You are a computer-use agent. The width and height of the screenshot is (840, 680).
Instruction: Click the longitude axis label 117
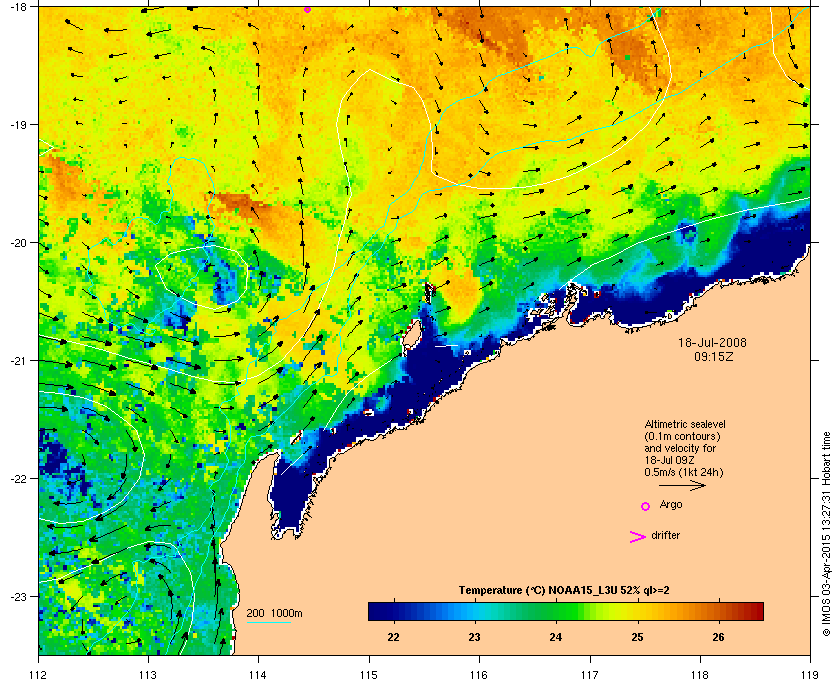pos(590,674)
